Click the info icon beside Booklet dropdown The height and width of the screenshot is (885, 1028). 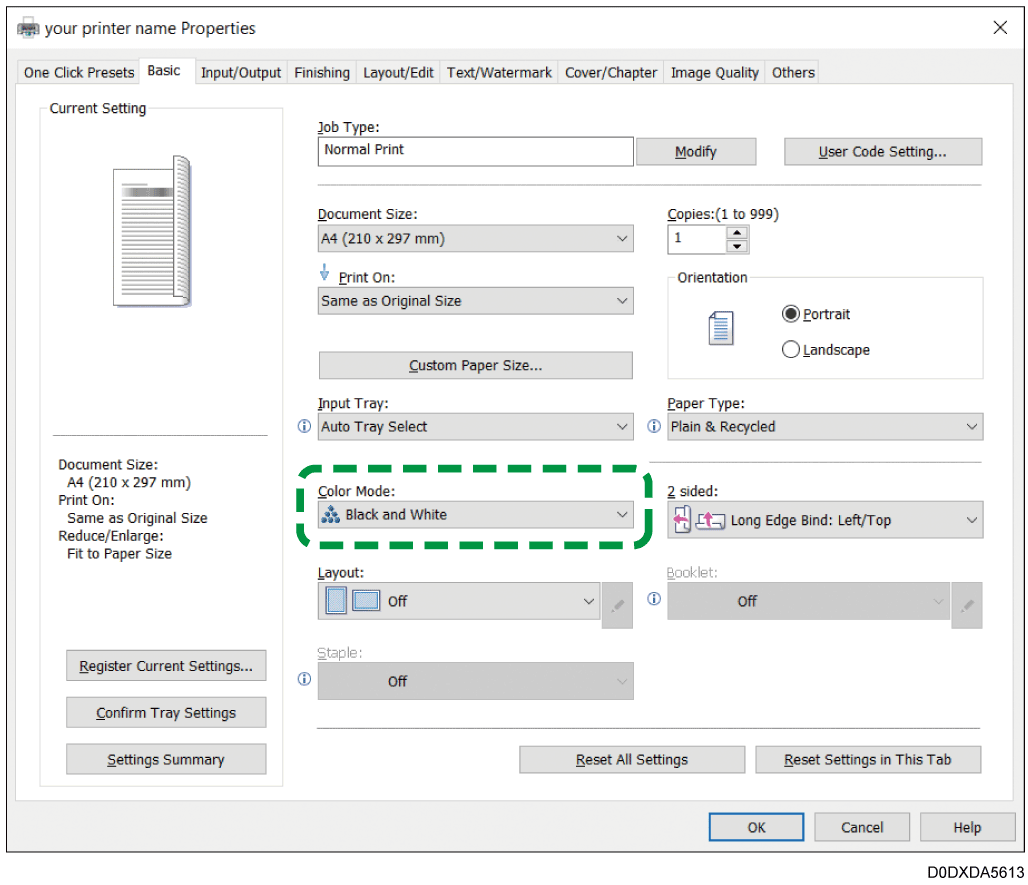coord(654,600)
